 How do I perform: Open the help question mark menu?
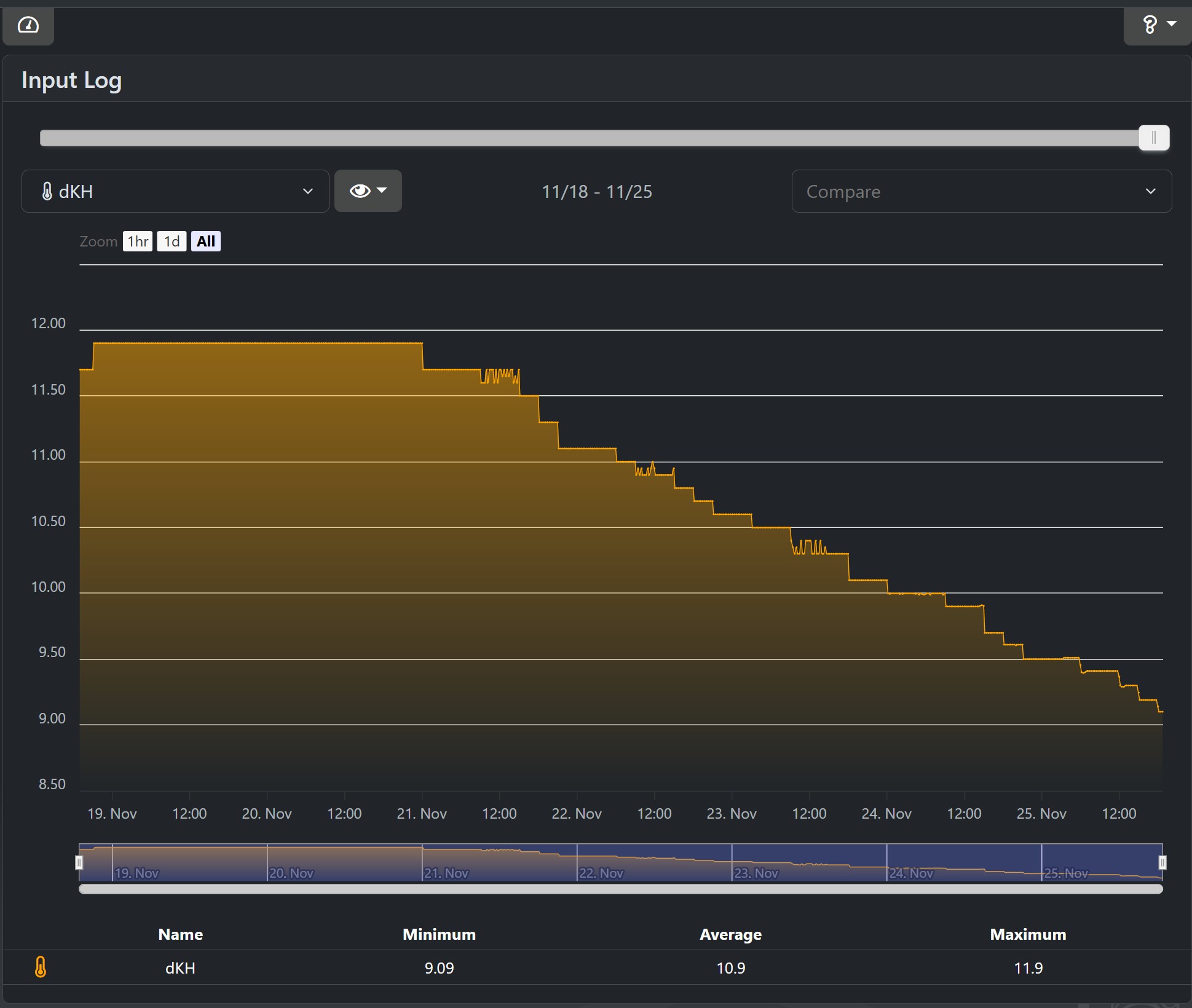point(1150,25)
